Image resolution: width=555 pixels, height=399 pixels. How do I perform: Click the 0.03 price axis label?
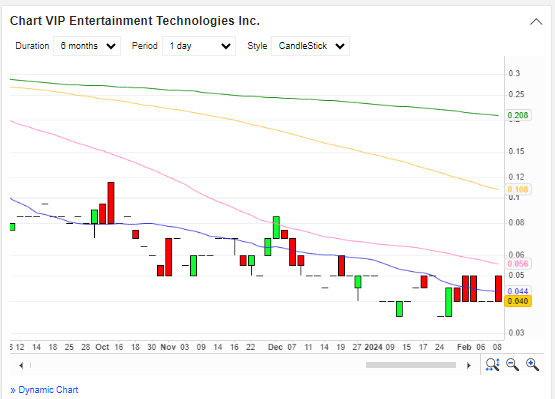click(x=516, y=333)
